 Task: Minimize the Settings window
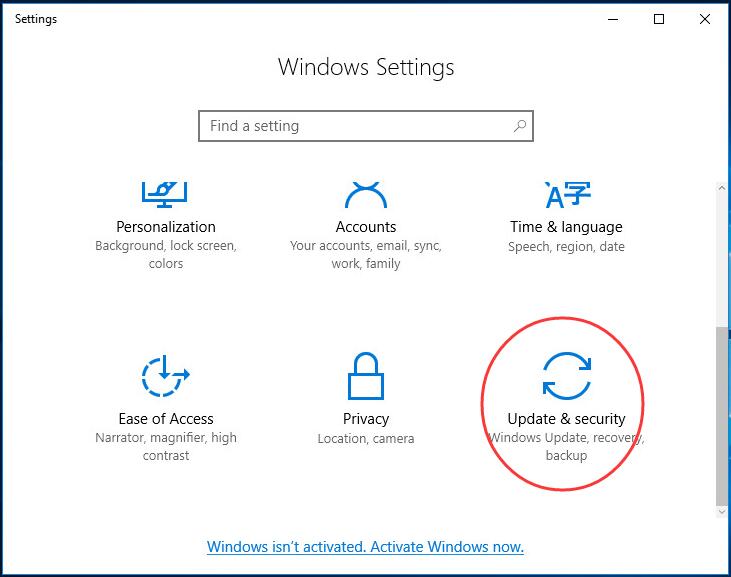613,19
